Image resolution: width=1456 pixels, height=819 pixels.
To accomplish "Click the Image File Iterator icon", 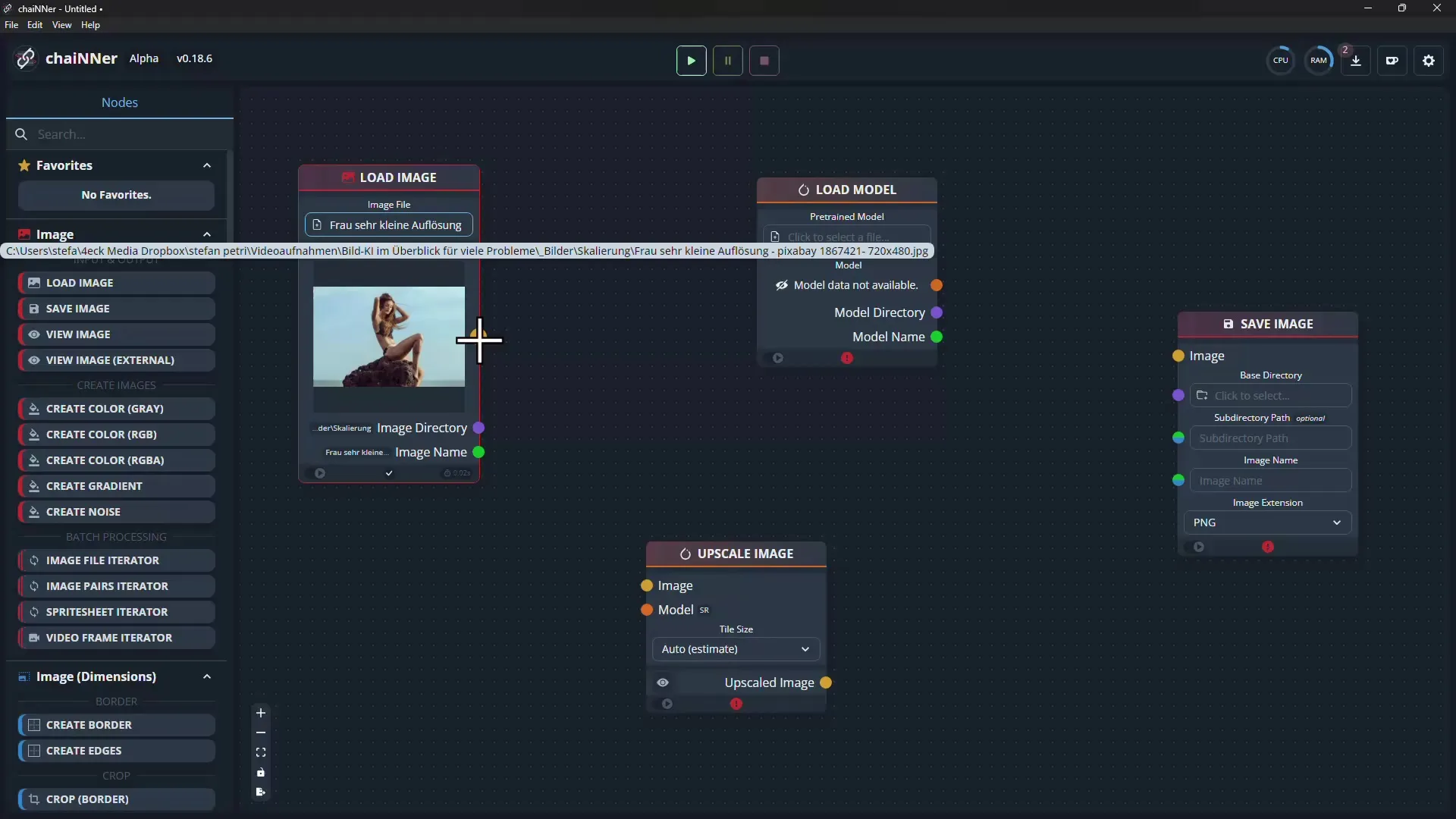I will pyautogui.click(x=33, y=560).
